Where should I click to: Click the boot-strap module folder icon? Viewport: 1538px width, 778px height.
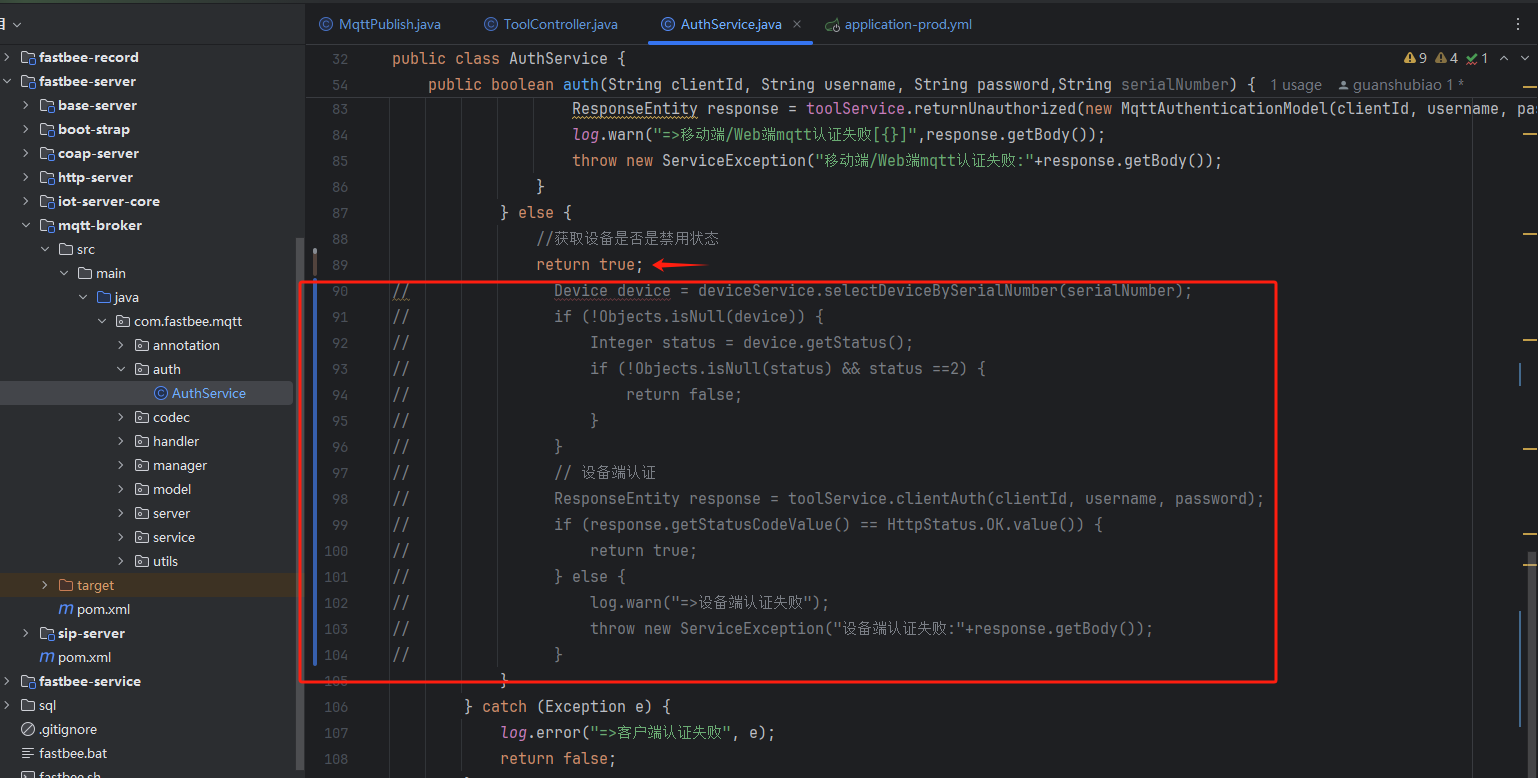pyautogui.click(x=46, y=129)
